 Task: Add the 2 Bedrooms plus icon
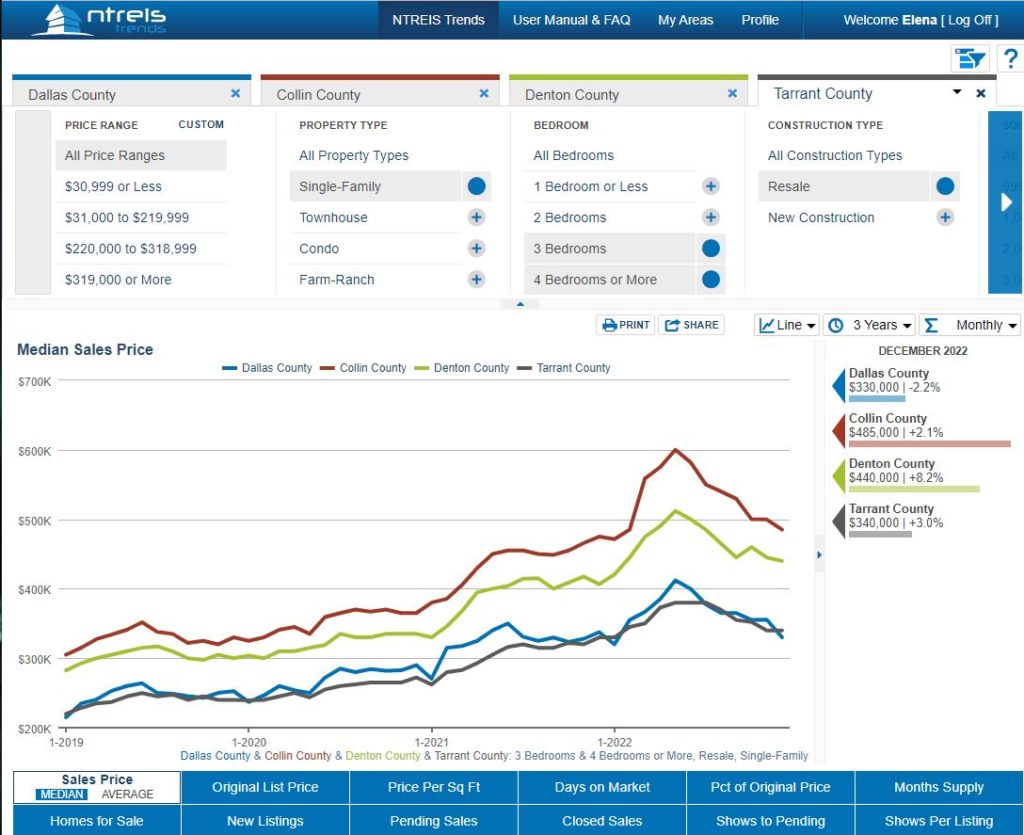(711, 217)
